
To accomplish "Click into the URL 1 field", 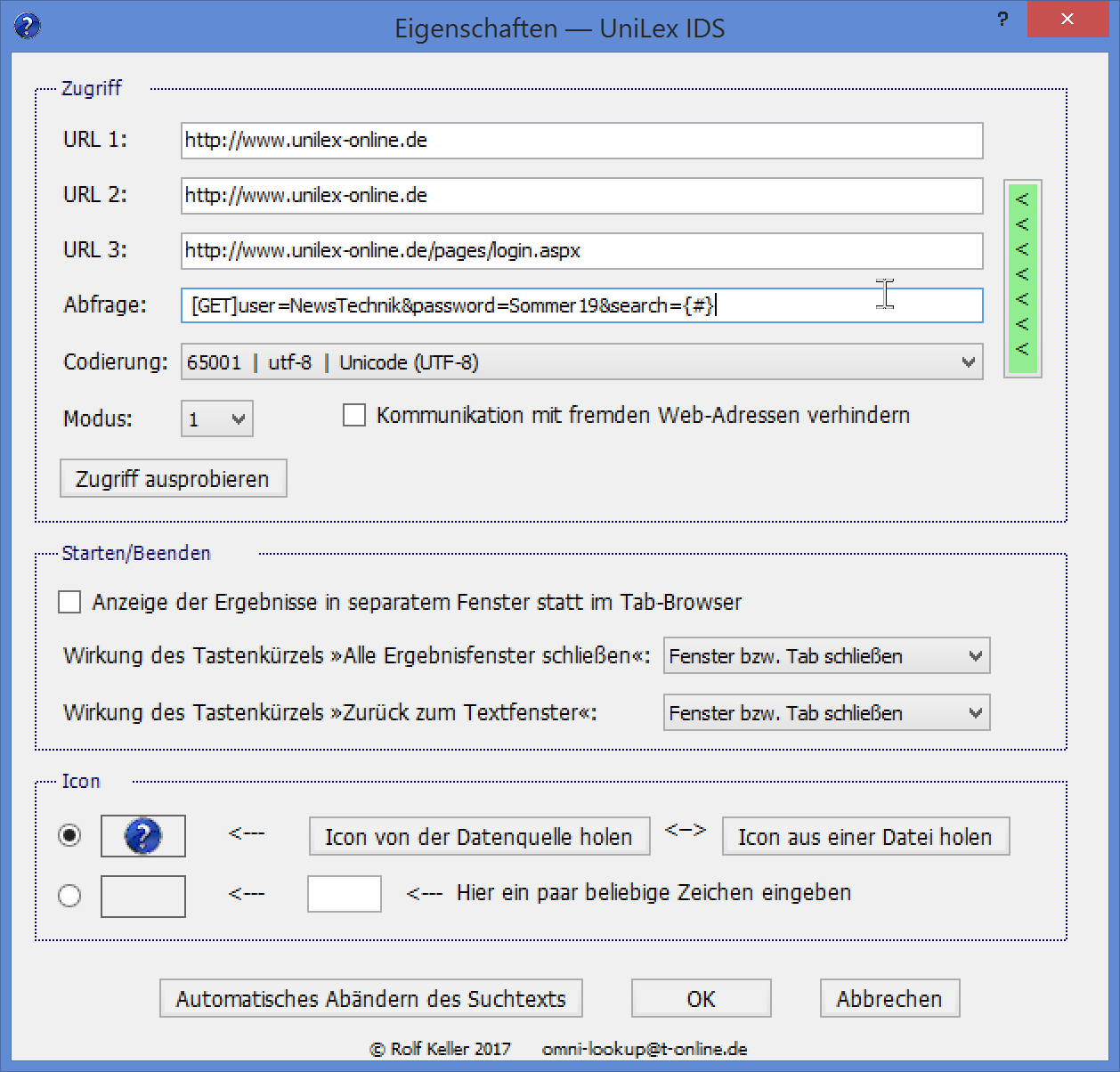I will (582, 141).
